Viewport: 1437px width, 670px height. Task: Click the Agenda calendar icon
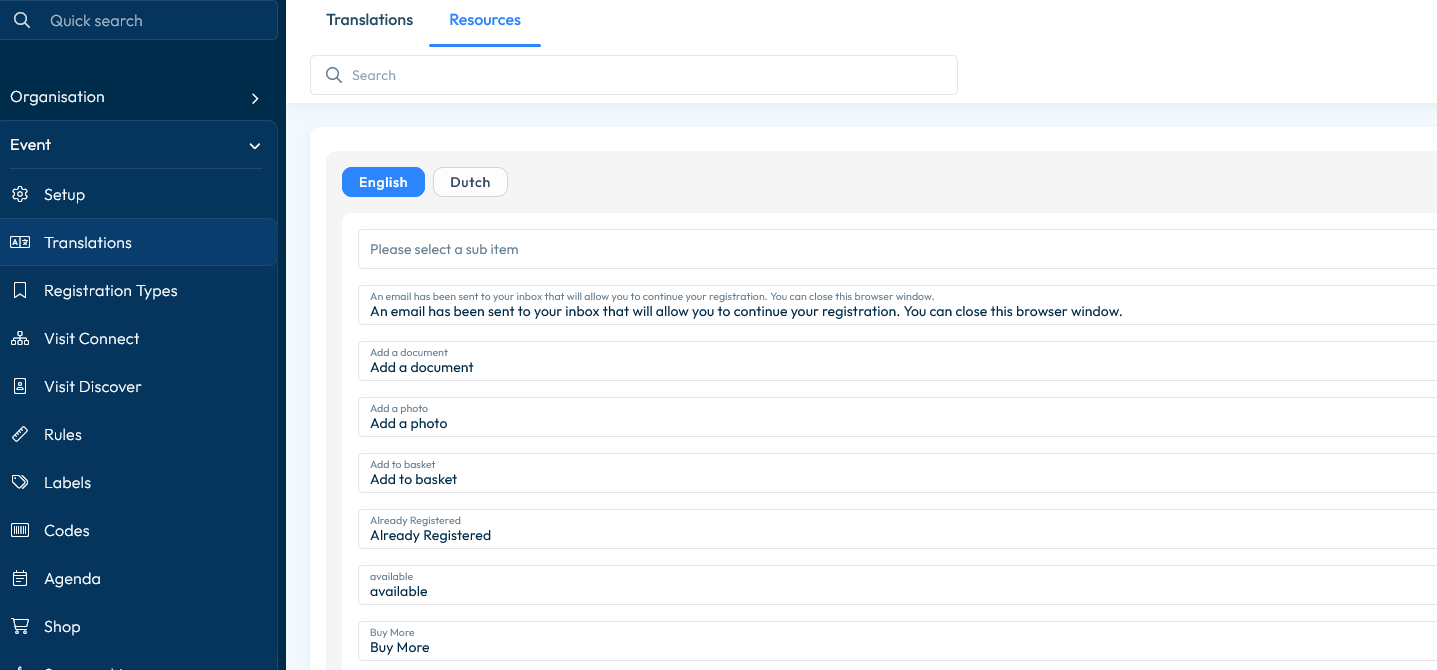pos(20,578)
